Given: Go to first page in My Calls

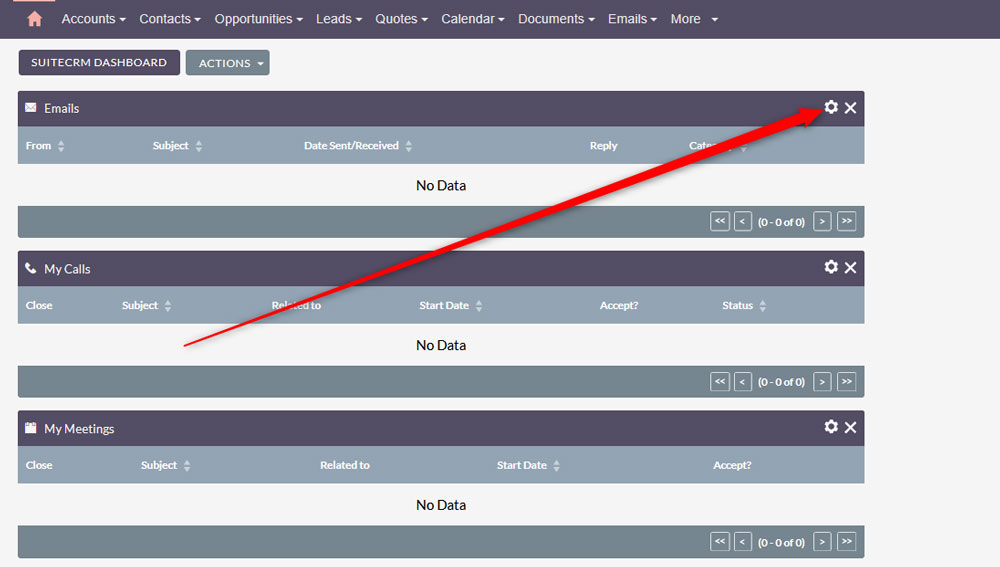Looking at the screenshot, I should coord(719,381).
